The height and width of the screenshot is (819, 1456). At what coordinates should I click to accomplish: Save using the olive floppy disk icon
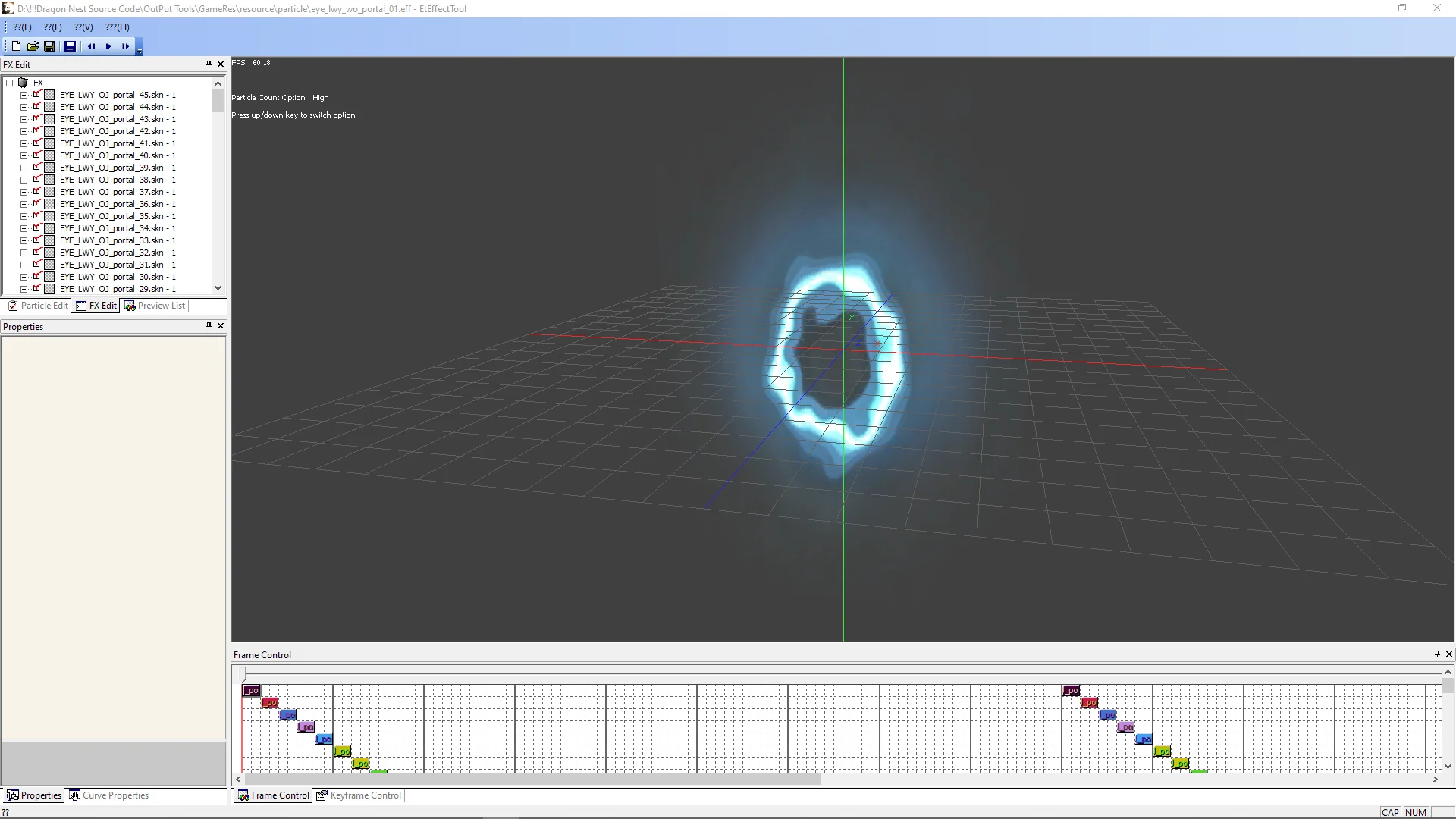coord(49,46)
